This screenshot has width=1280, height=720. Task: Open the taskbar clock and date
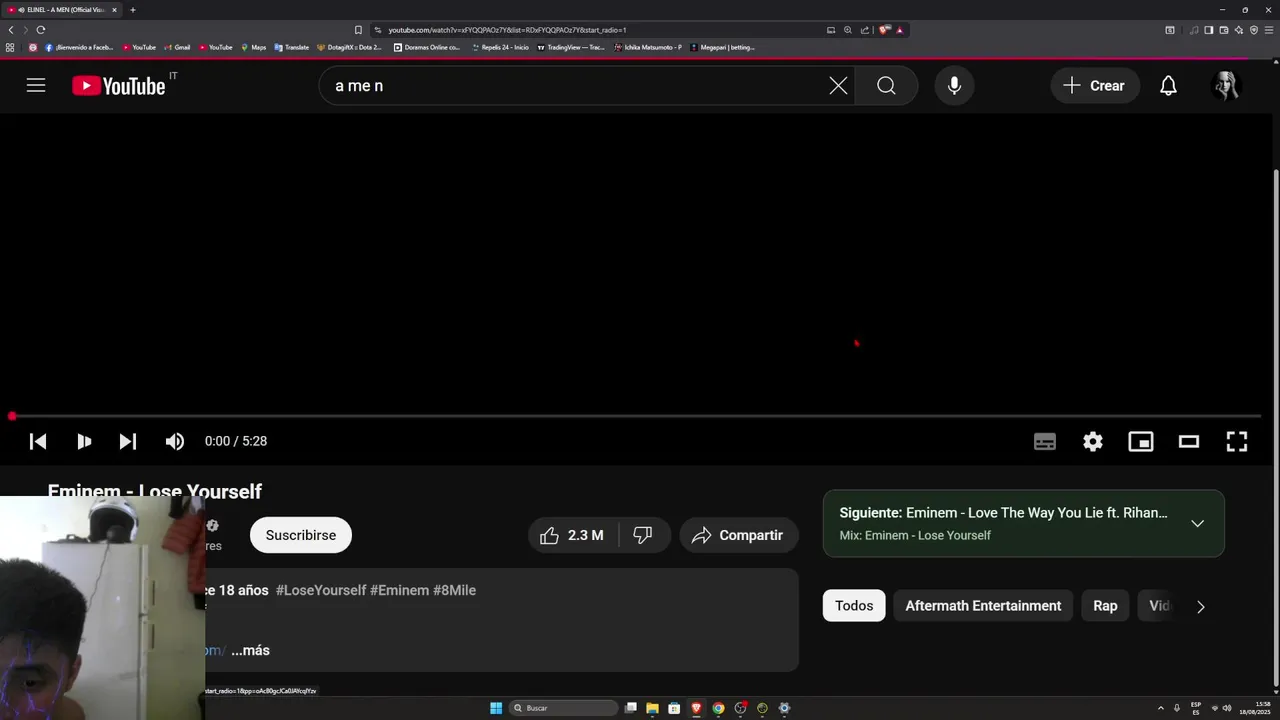click(x=1255, y=708)
